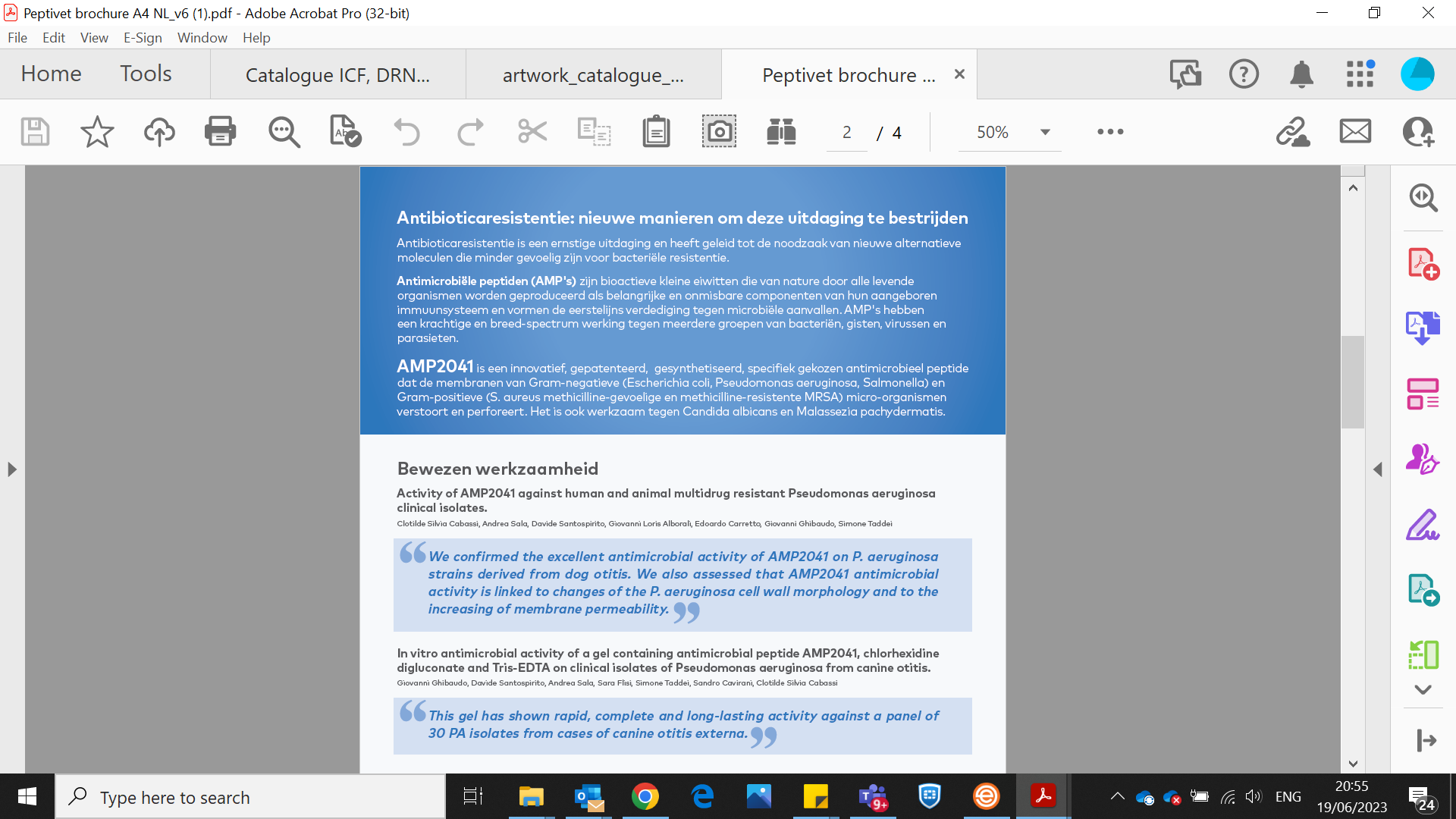1456x819 pixels.
Task: Open the E-Sign menu
Action: 143,38
